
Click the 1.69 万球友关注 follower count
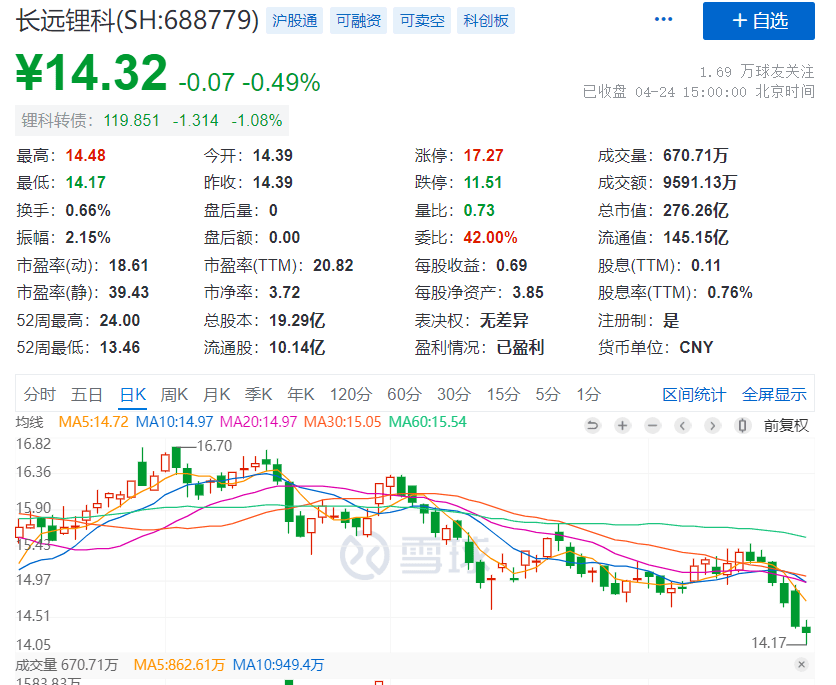tap(757, 71)
